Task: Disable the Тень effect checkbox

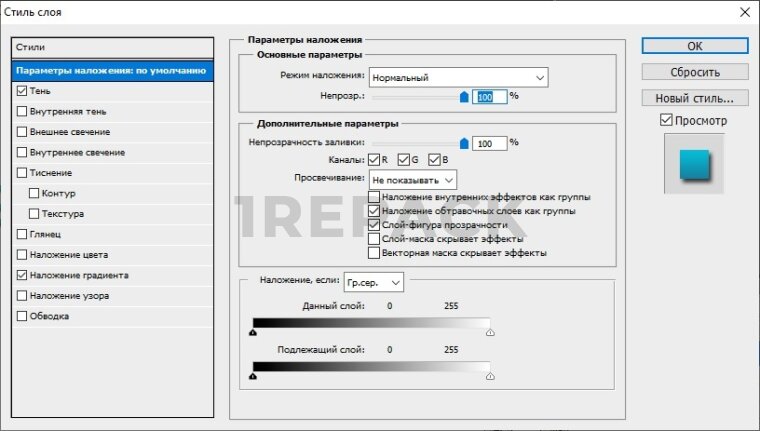Action: 22,90
